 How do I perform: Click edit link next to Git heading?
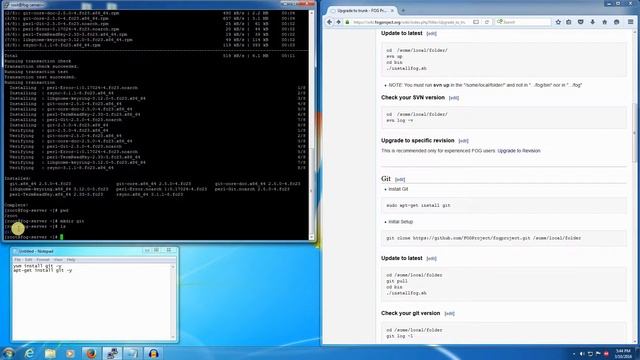400,180
